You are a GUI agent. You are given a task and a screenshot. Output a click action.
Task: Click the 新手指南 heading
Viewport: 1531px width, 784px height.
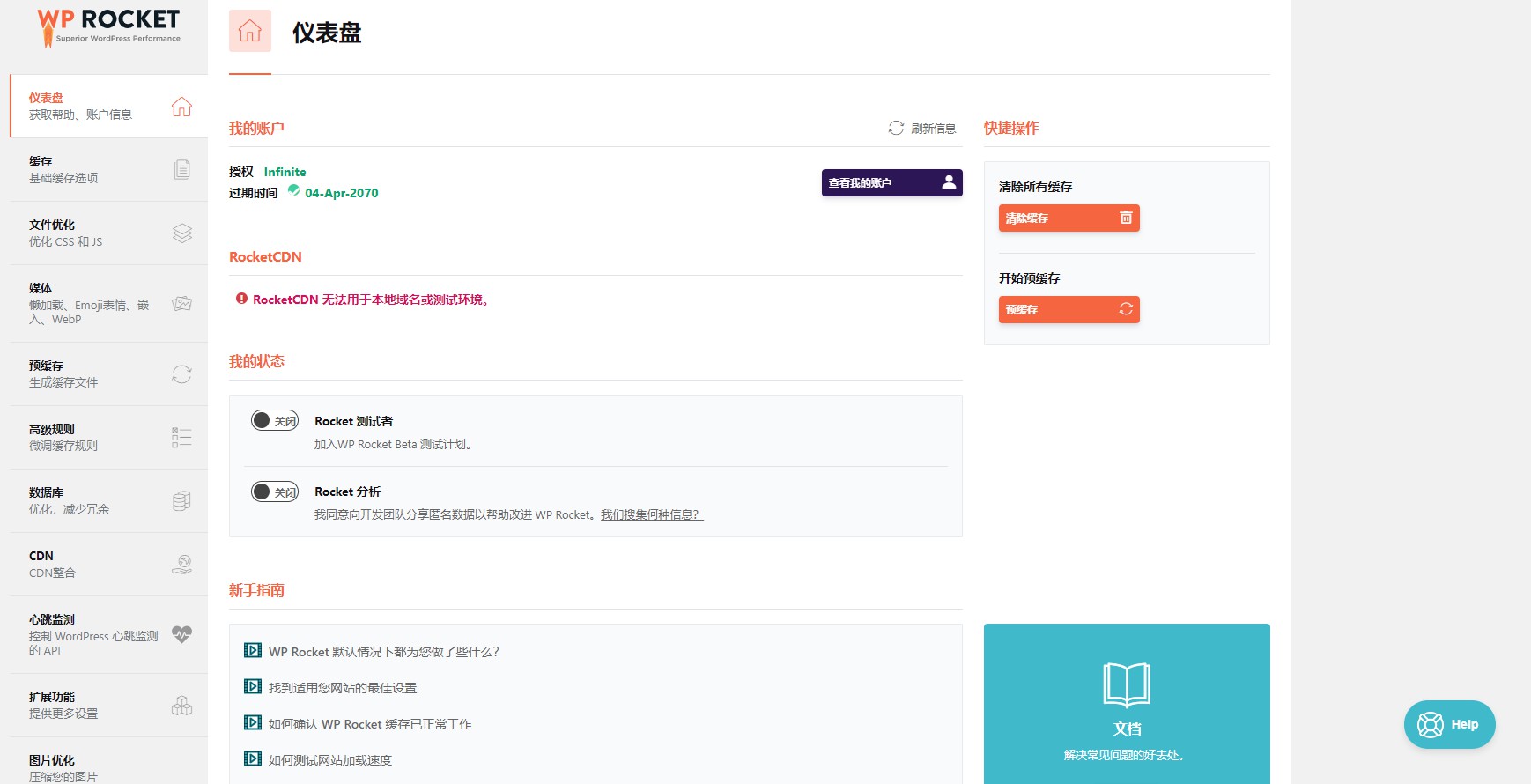256,590
